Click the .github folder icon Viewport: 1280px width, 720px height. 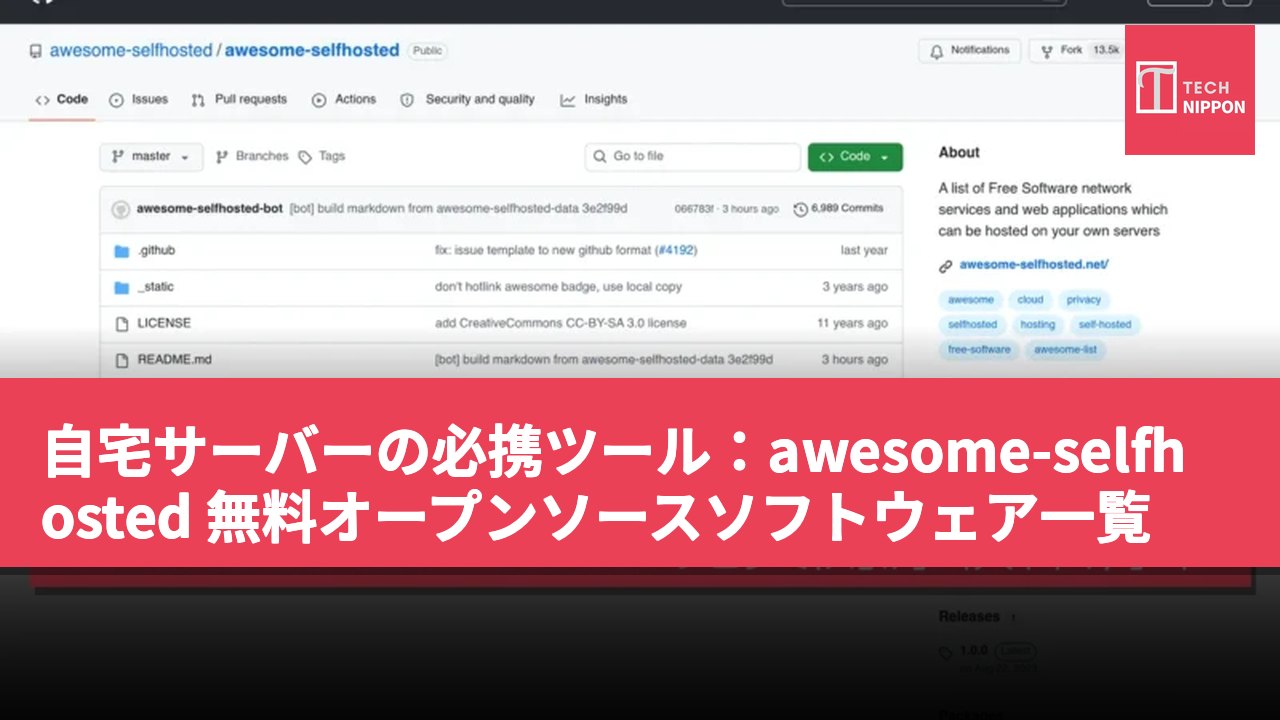pos(122,251)
